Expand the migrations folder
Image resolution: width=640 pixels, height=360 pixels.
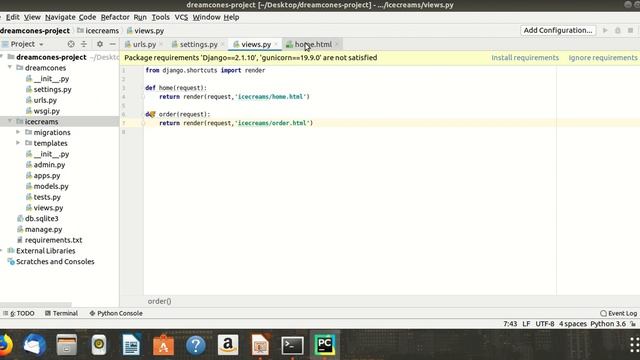pos(18,132)
